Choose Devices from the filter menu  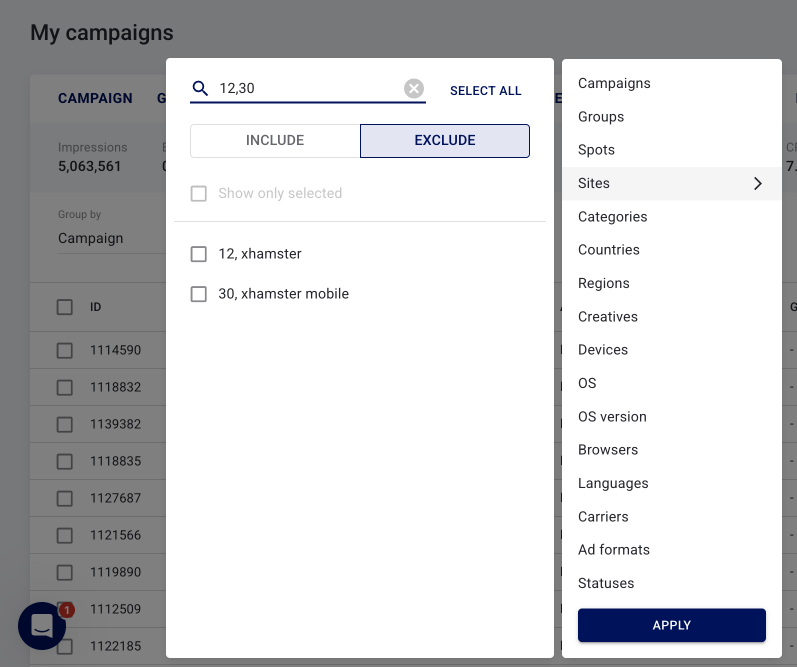(602, 350)
